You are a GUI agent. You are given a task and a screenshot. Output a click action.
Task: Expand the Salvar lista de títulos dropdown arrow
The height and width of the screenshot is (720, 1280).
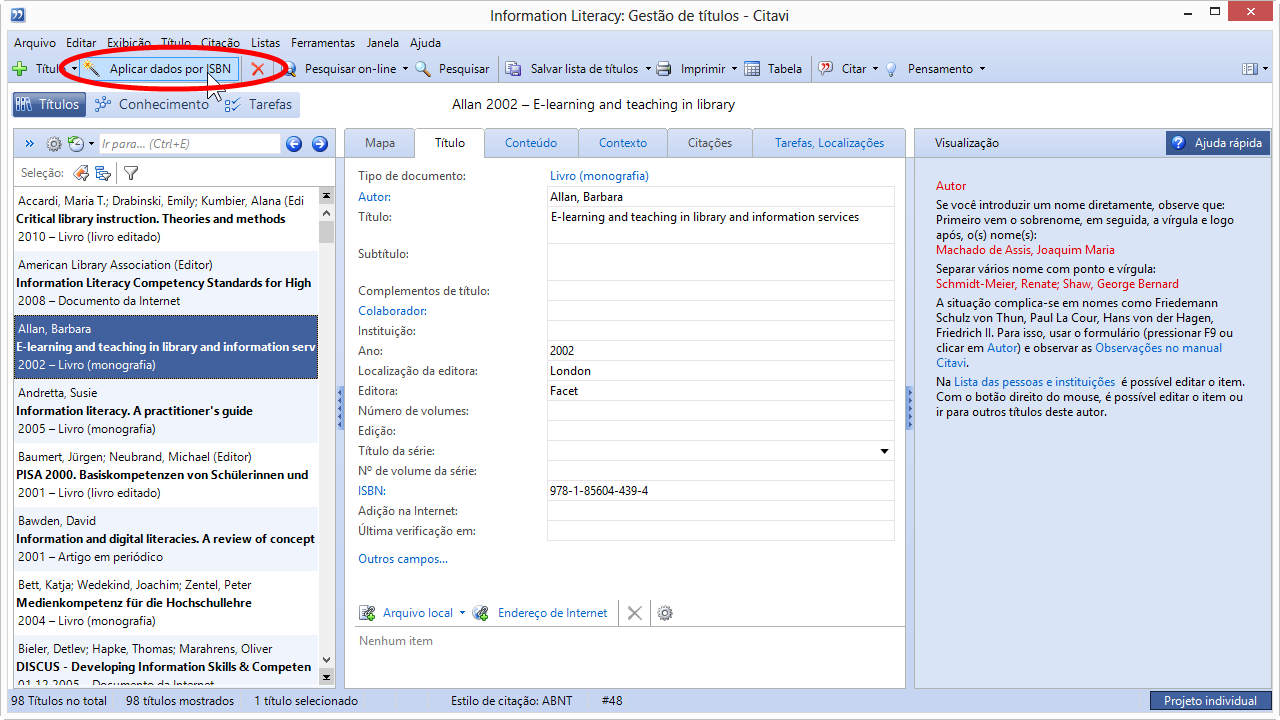point(647,69)
